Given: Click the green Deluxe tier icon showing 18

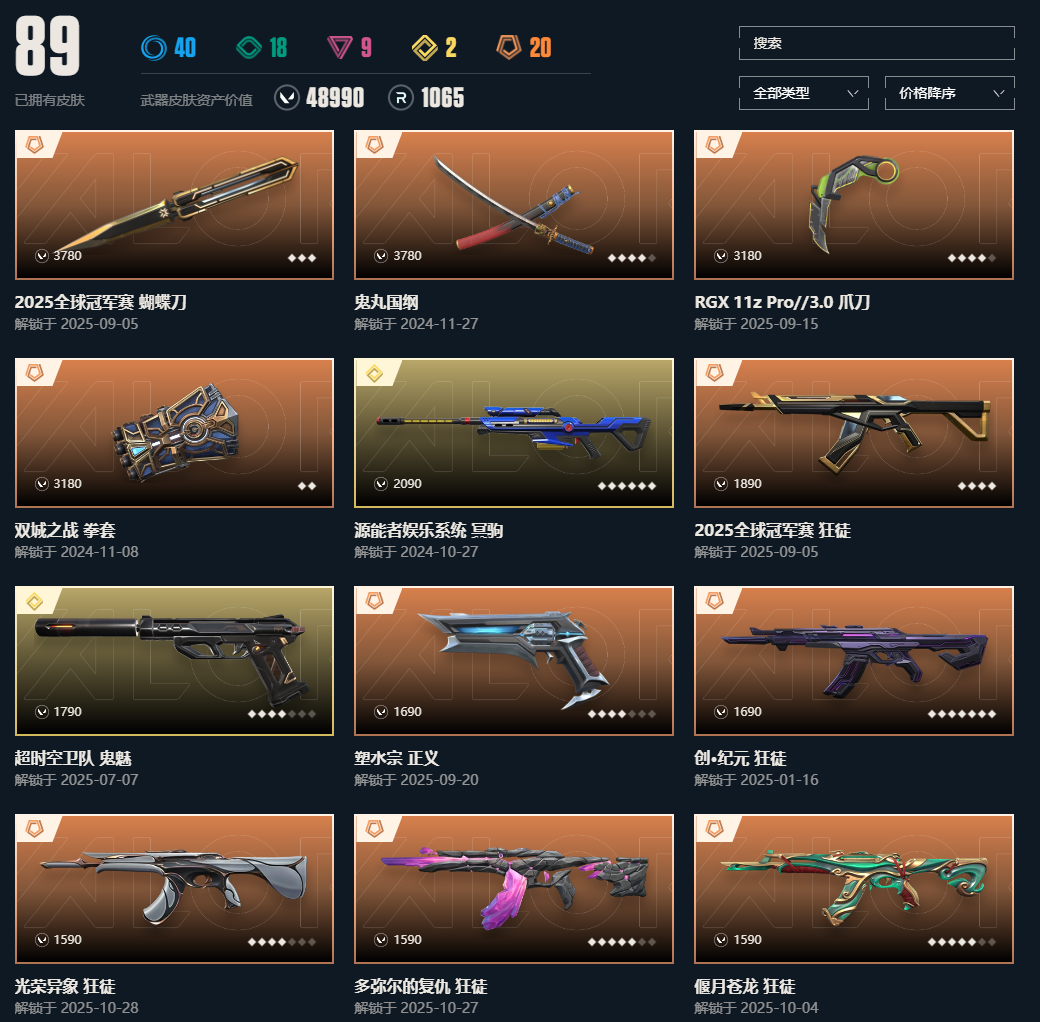Looking at the screenshot, I should (249, 48).
